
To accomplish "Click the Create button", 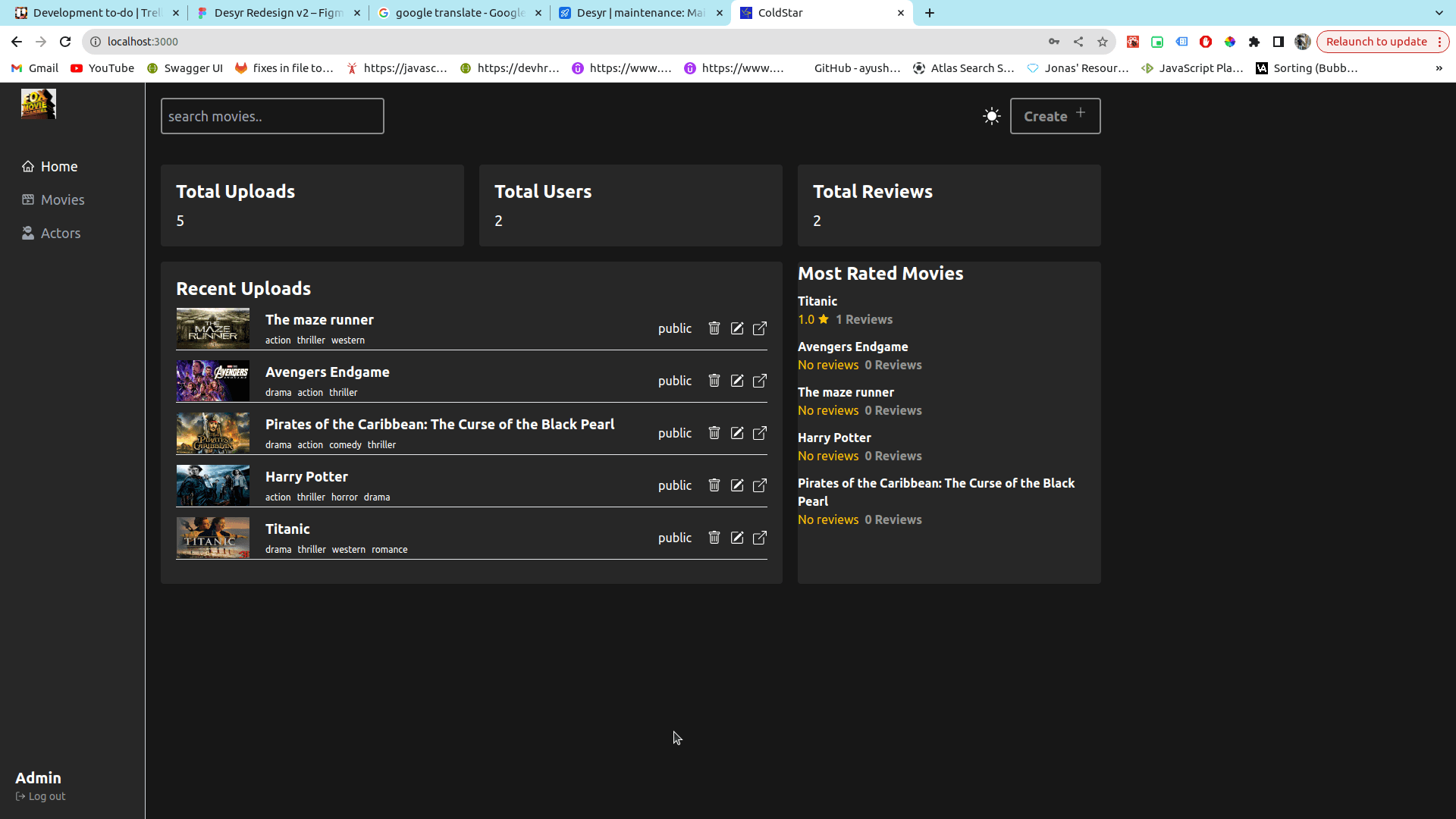I will point(1055,116).
